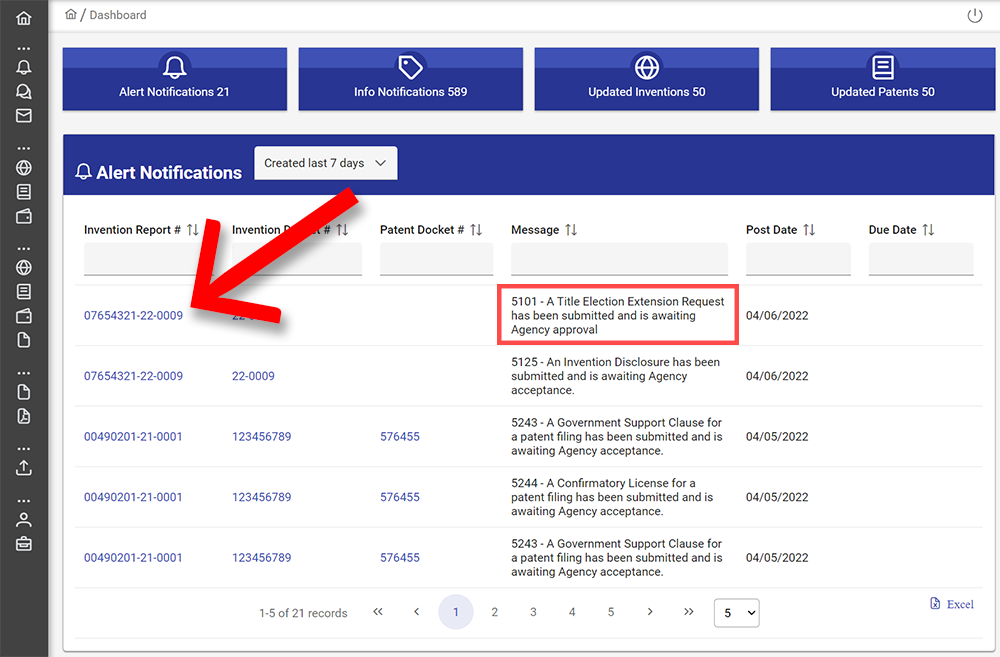Open the Home icon in the dark sidebar
Viewport: 1000px width, 657px height.
(x=24, y=18)
